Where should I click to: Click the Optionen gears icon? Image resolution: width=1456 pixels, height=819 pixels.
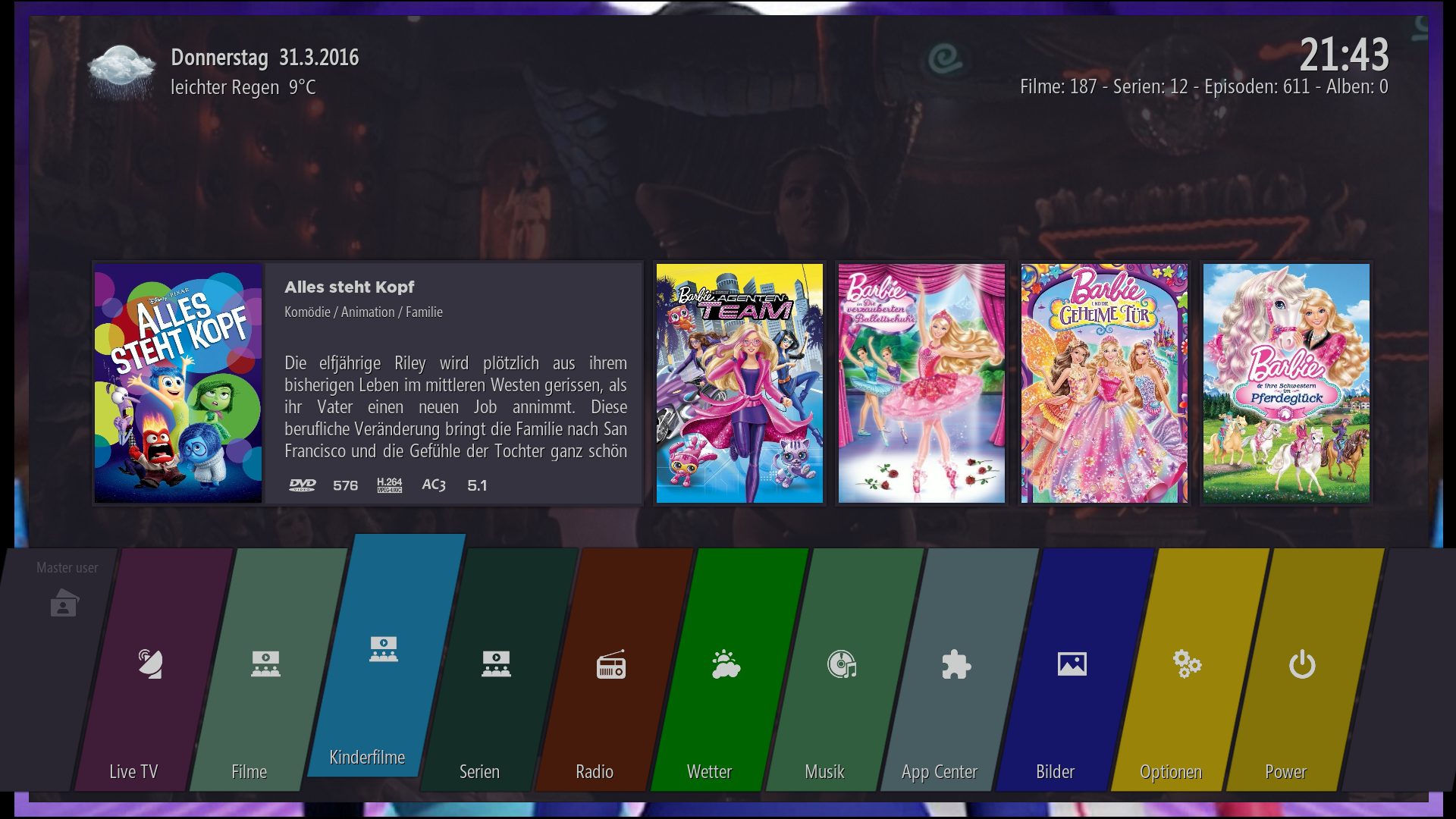pos(1187,664)
